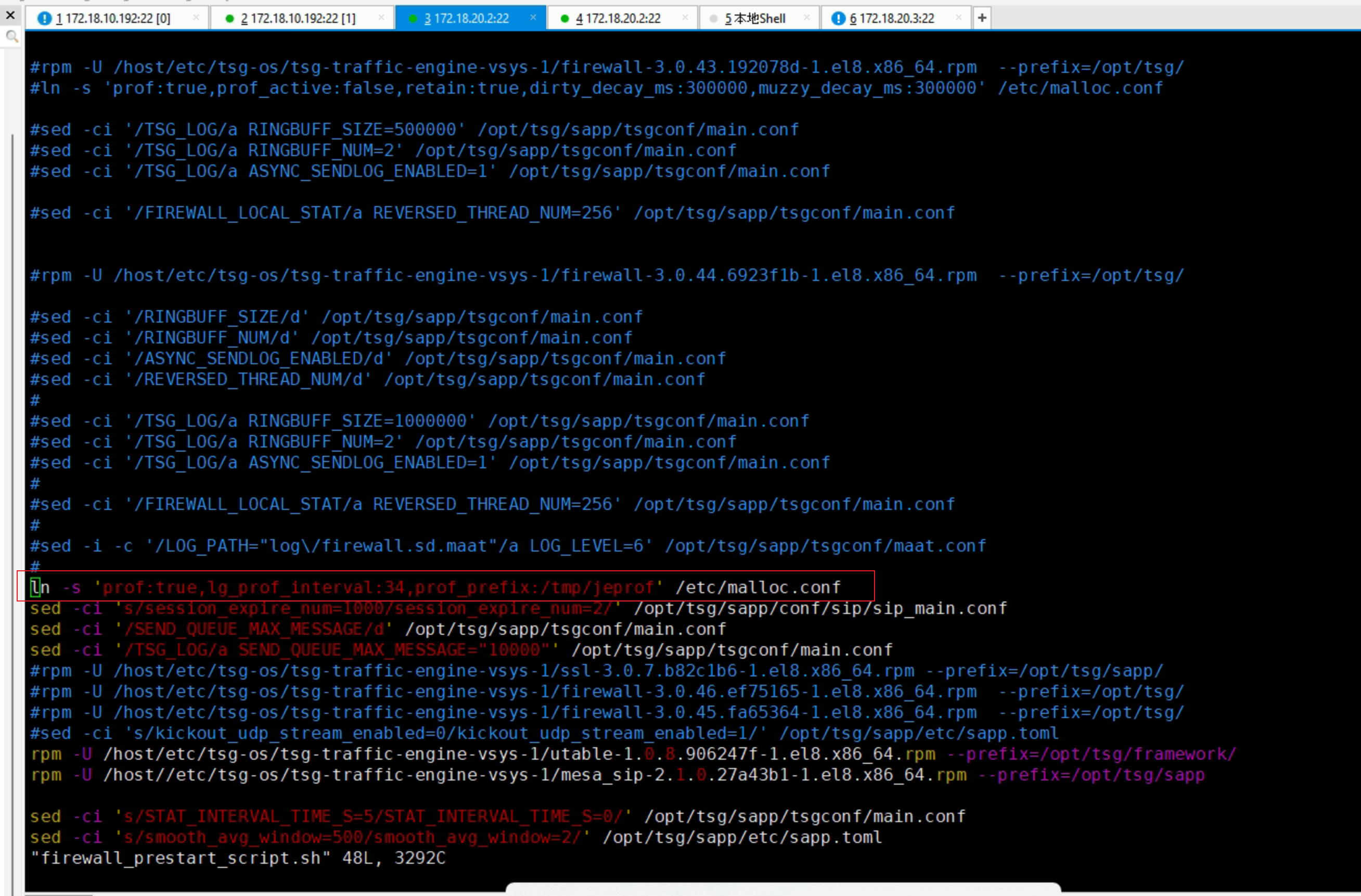Image resolution: width=1361 pixels, height=896 pixels.
Task: Close the 本地Shell tab
Action: (807, 18)
